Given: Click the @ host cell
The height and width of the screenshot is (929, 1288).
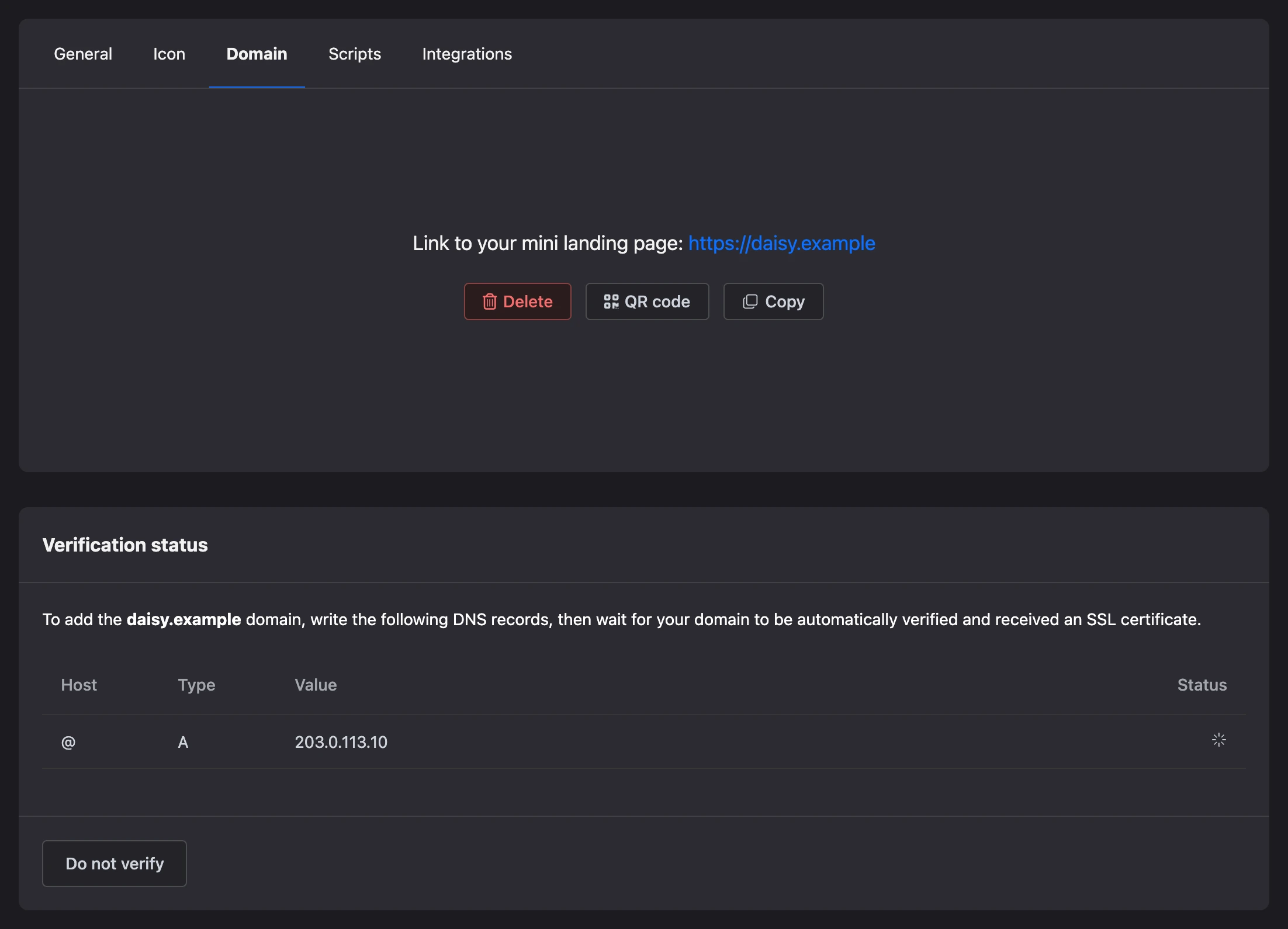Looking at the screenshot, I should click(x=68, y=742).
